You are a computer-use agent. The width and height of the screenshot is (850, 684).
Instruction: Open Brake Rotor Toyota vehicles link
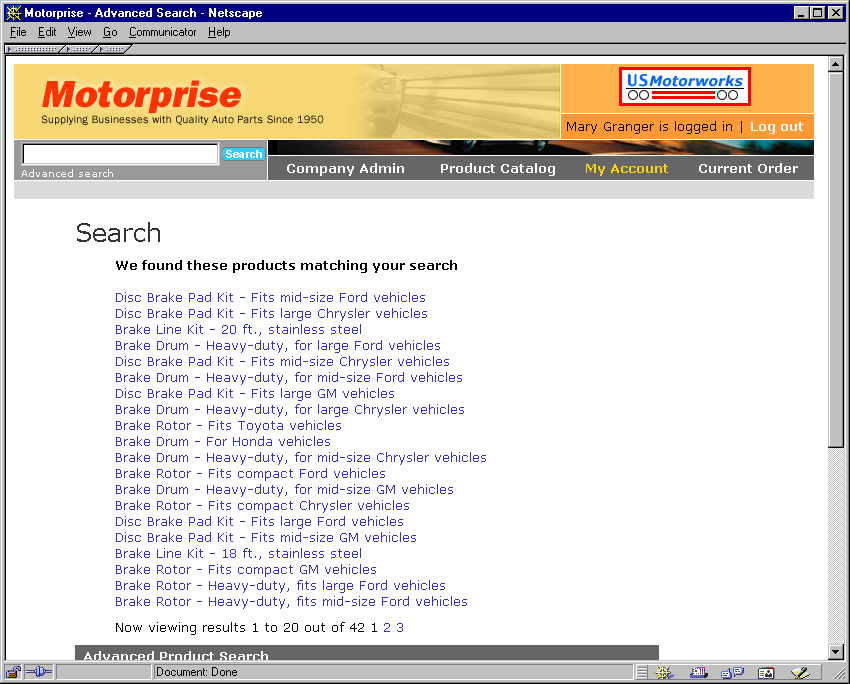pyautogui.click(x=228, y=425)
